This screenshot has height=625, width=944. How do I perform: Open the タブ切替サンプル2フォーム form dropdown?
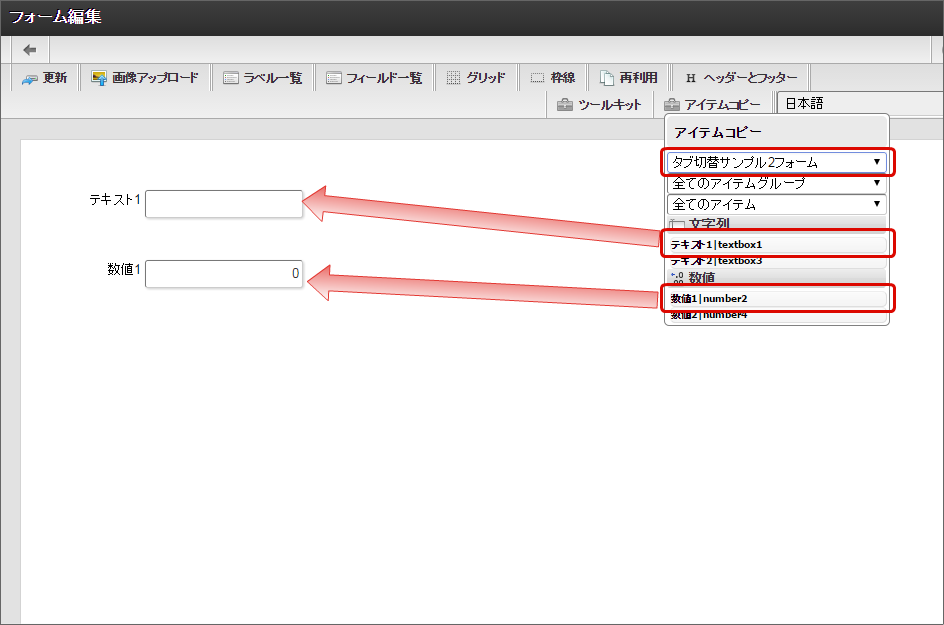[x=777, y=162]
